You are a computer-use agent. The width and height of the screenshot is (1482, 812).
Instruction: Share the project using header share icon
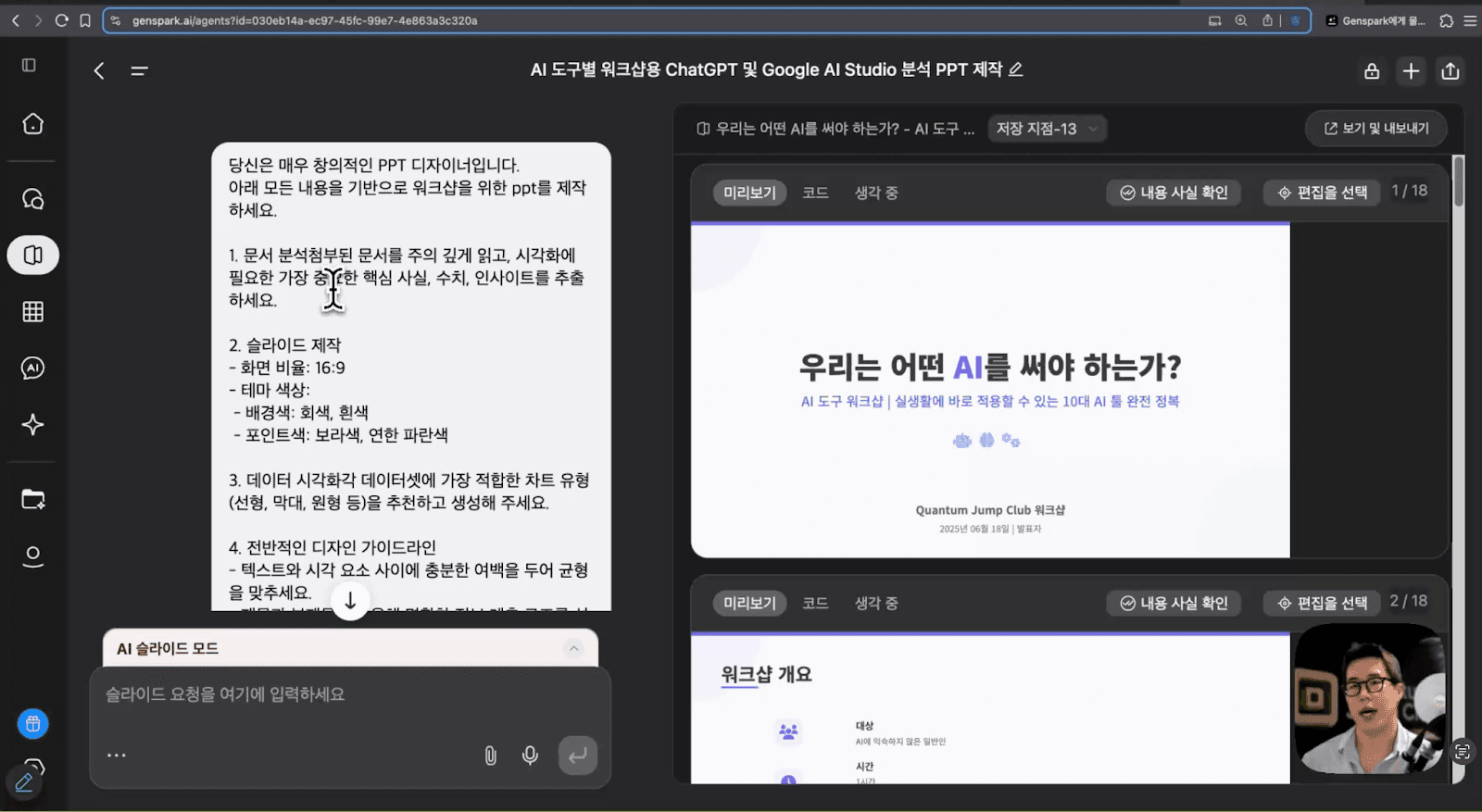click(x=1451, y=71)
